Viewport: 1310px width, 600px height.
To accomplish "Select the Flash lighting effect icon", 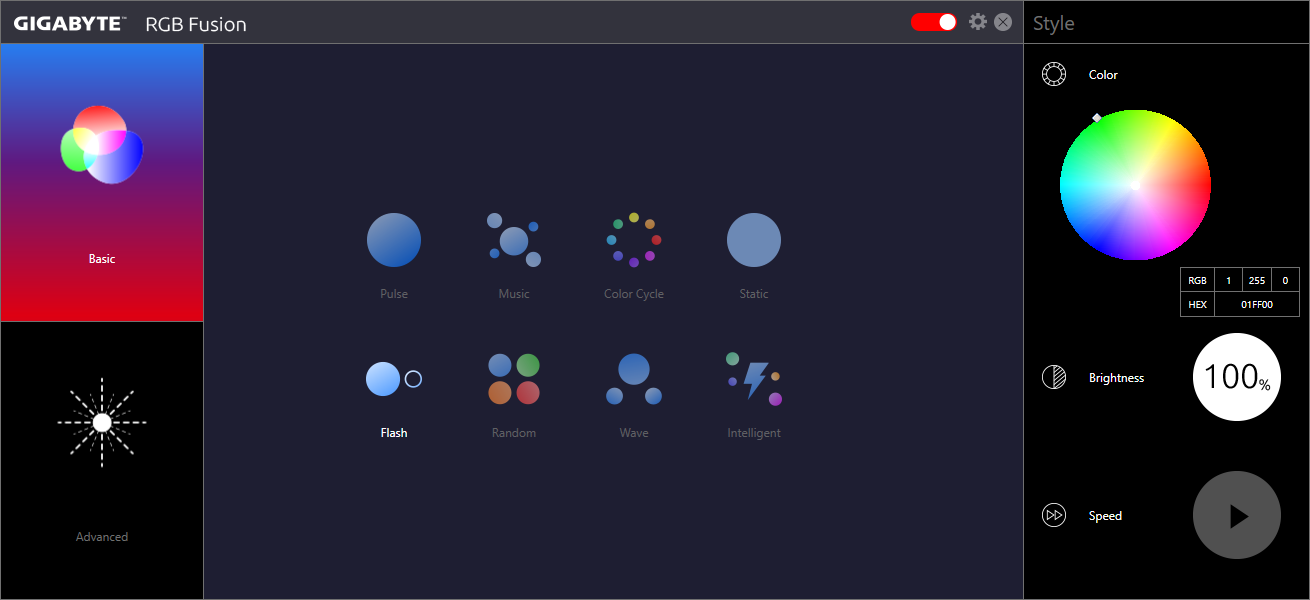I will coord(394,379).
